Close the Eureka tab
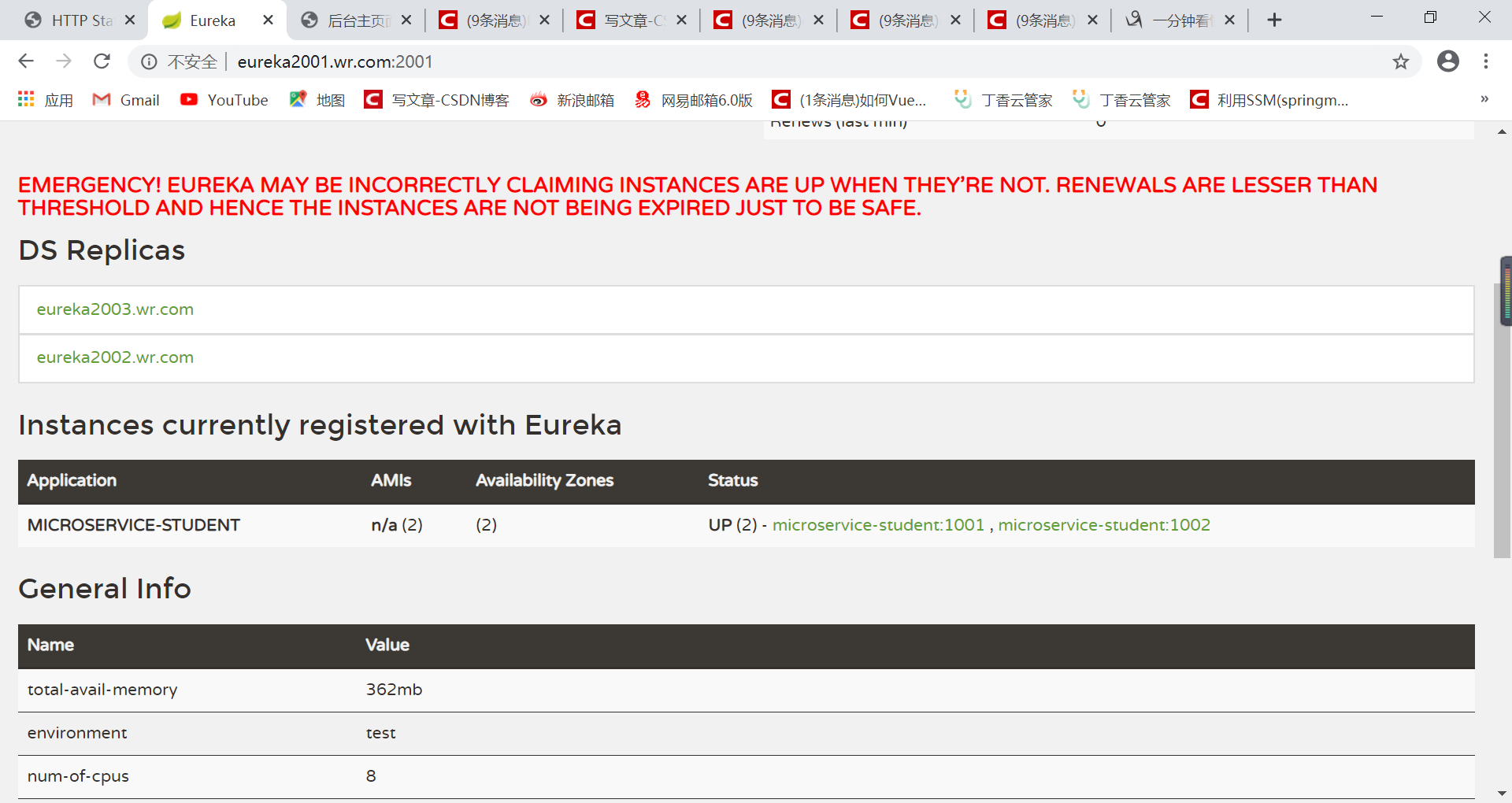 (x=269, y=20)
